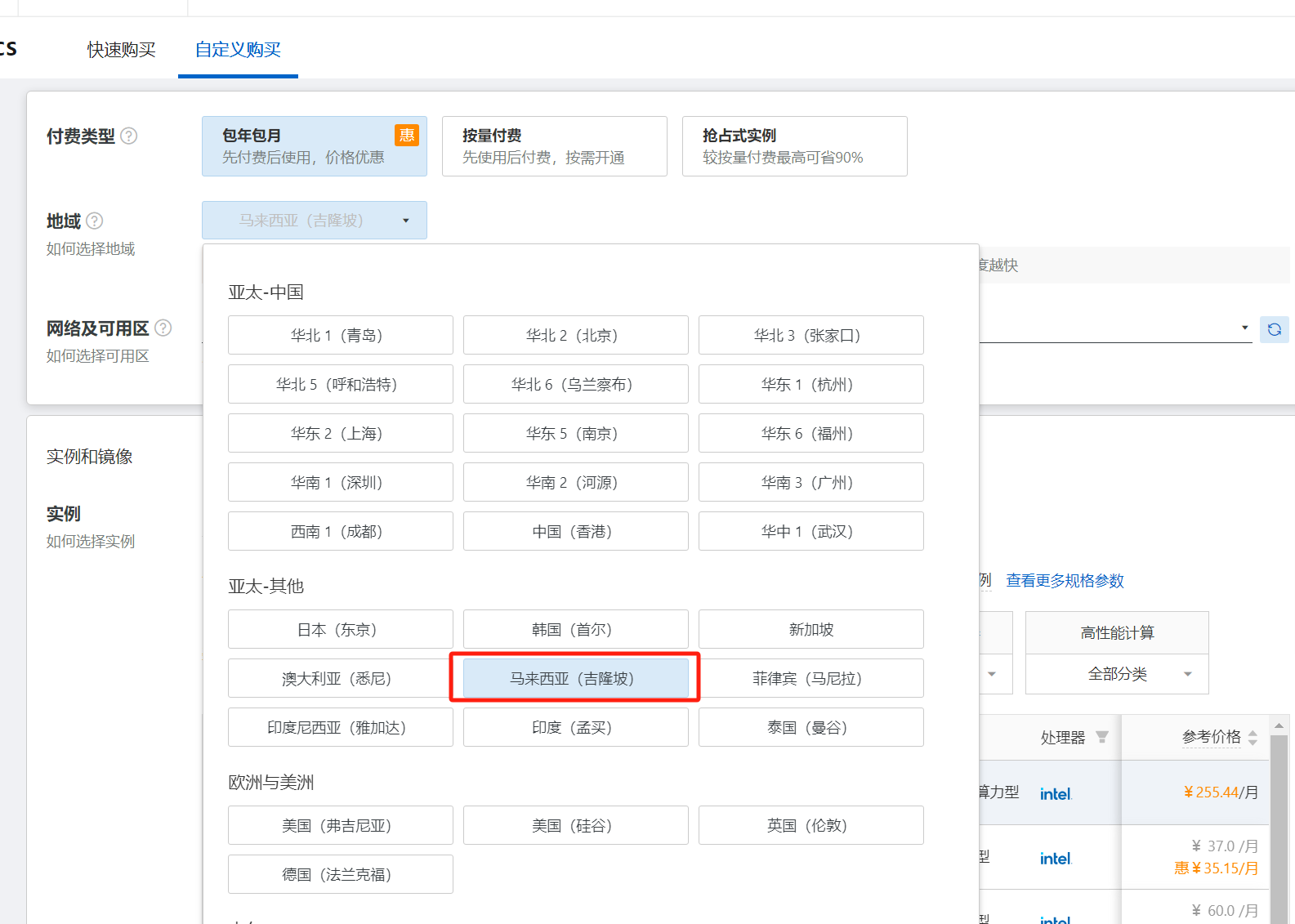Sort by 参考价格 arrows icon
The width and height of the screenshot is (1295, 924).
tap(1253, 738)
